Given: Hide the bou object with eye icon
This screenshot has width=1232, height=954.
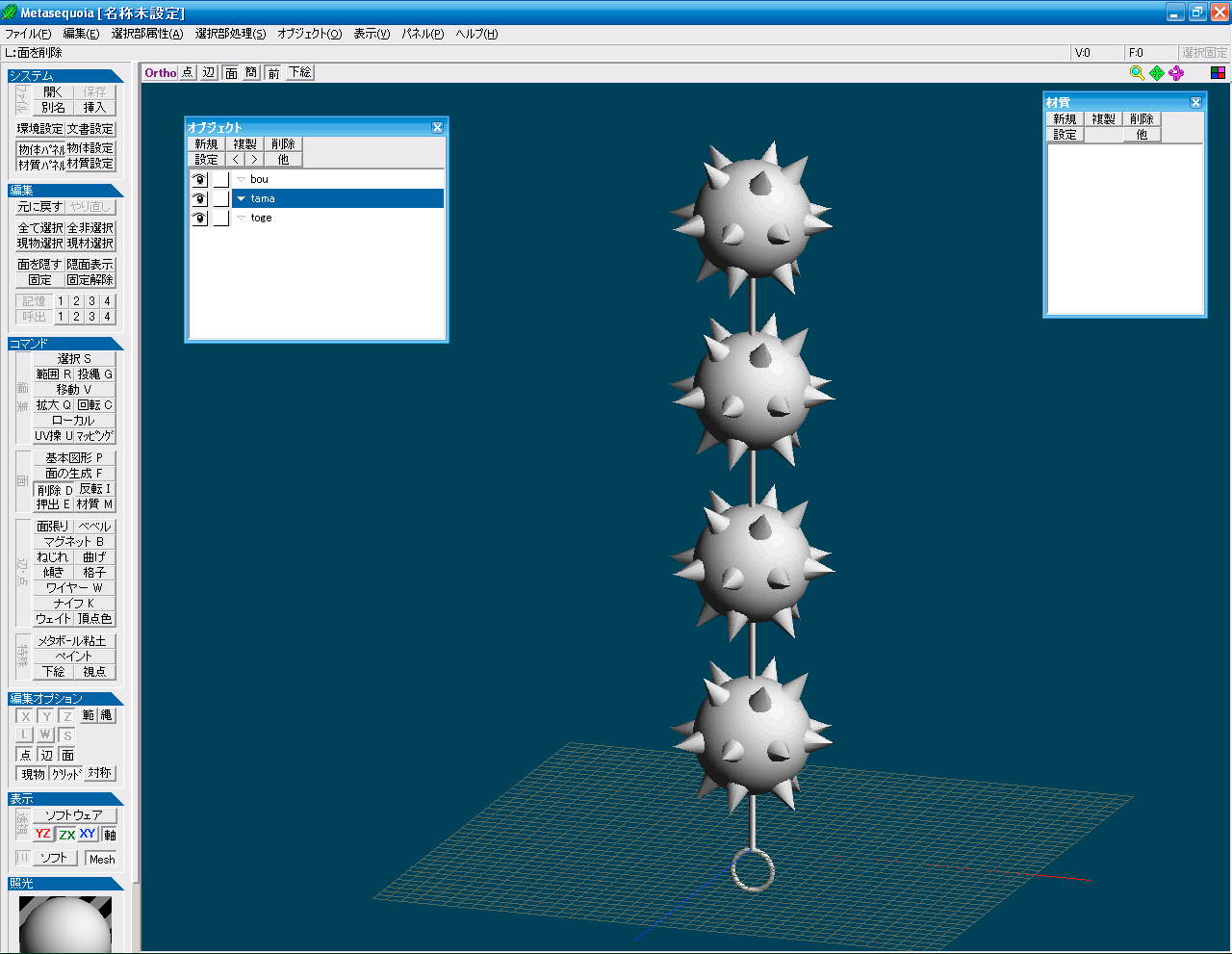Looking at the screenshot, I should click(199, 180).
